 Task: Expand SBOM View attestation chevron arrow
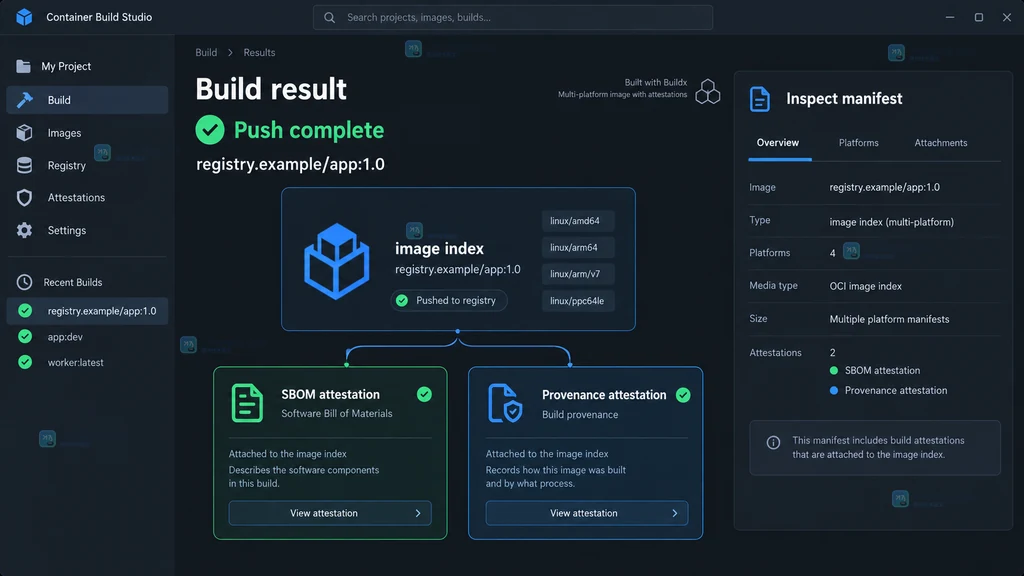click(x=418, y=513)
